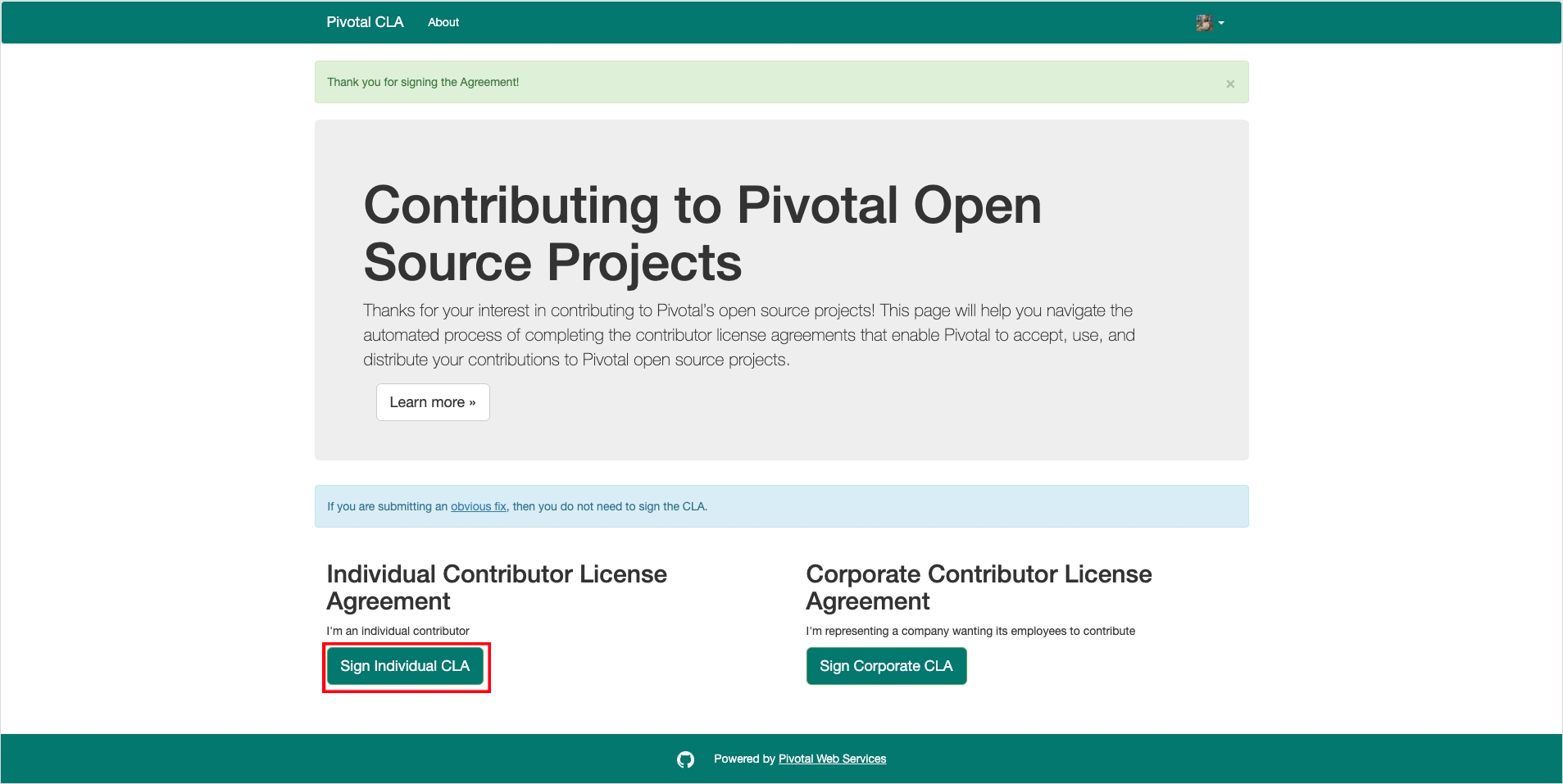Click 'I'm representing a company' description text
This screenshot has width=1563, height=784.
point(970,631)
